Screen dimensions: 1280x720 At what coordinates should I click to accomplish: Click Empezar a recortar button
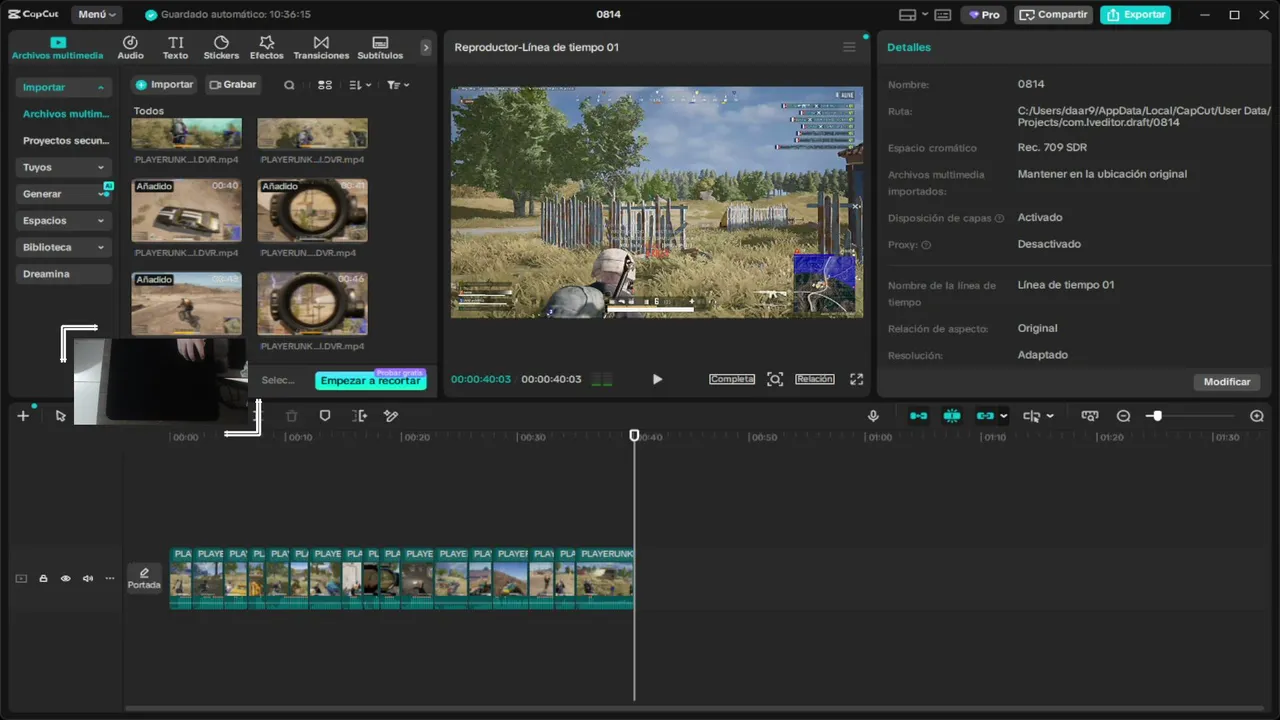click(x=371, y=381)
